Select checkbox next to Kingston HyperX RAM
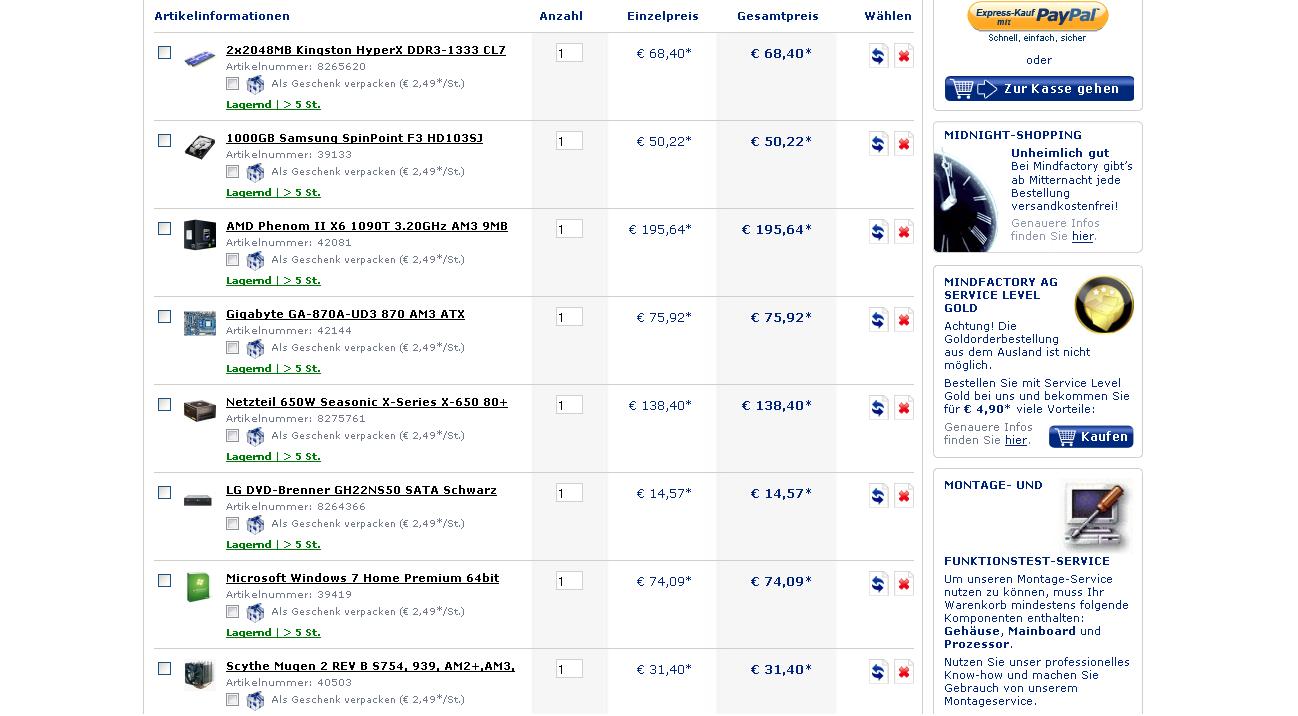1298x716 pixels. coord(165,53)
